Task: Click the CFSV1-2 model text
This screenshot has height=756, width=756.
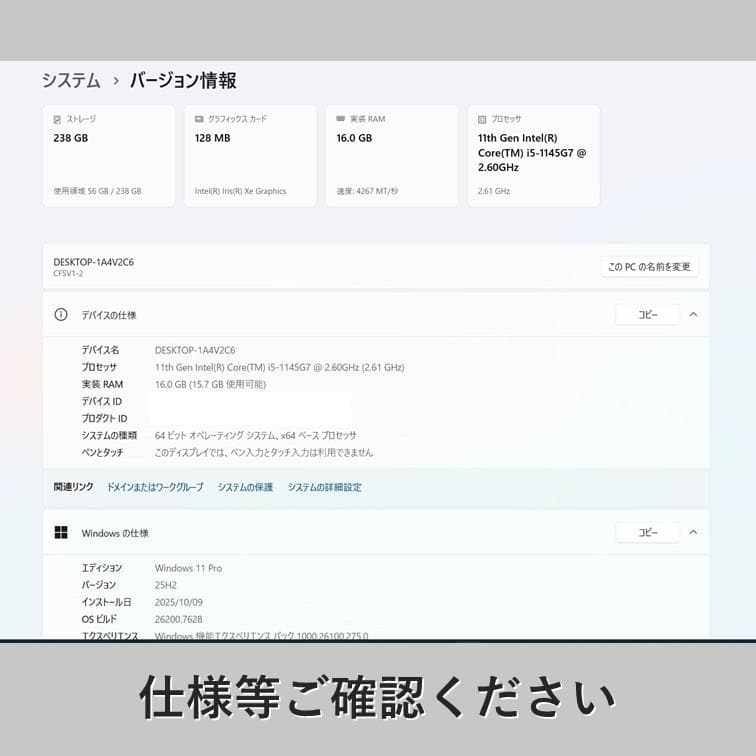Action: coord(68,273)
